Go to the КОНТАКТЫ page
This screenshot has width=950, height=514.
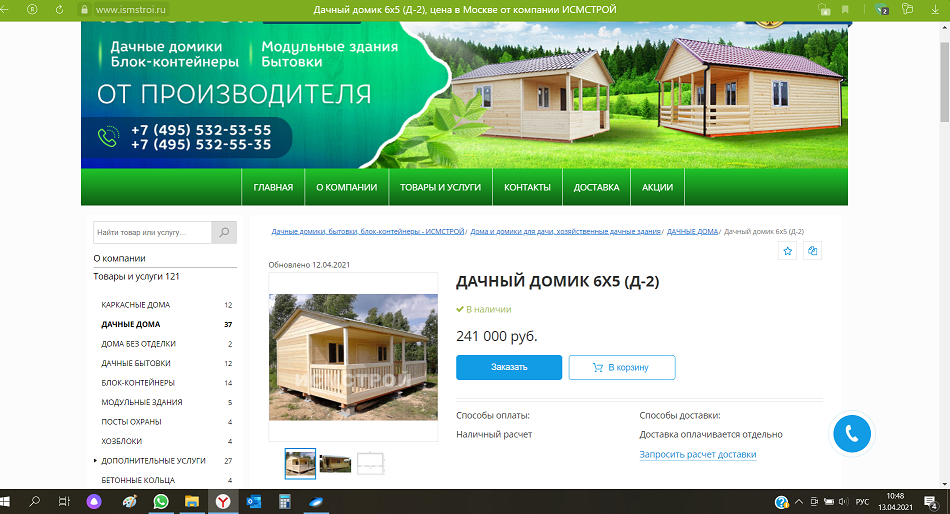click(527, 187)
